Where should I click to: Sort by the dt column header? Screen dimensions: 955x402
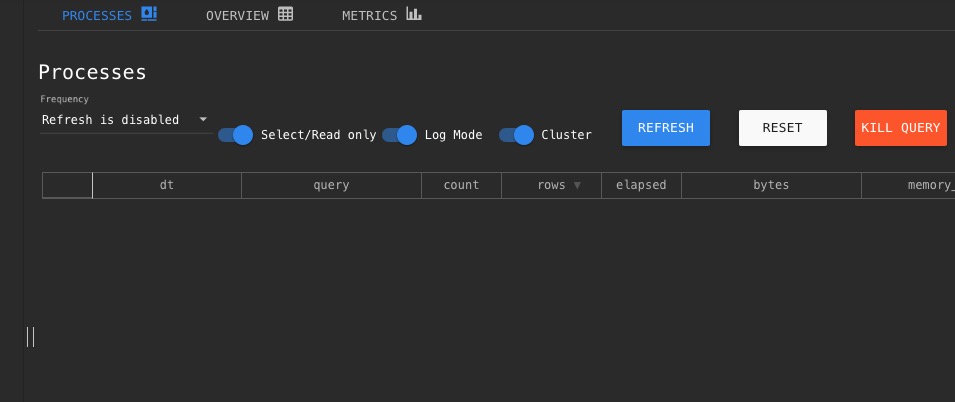point(167,185)
